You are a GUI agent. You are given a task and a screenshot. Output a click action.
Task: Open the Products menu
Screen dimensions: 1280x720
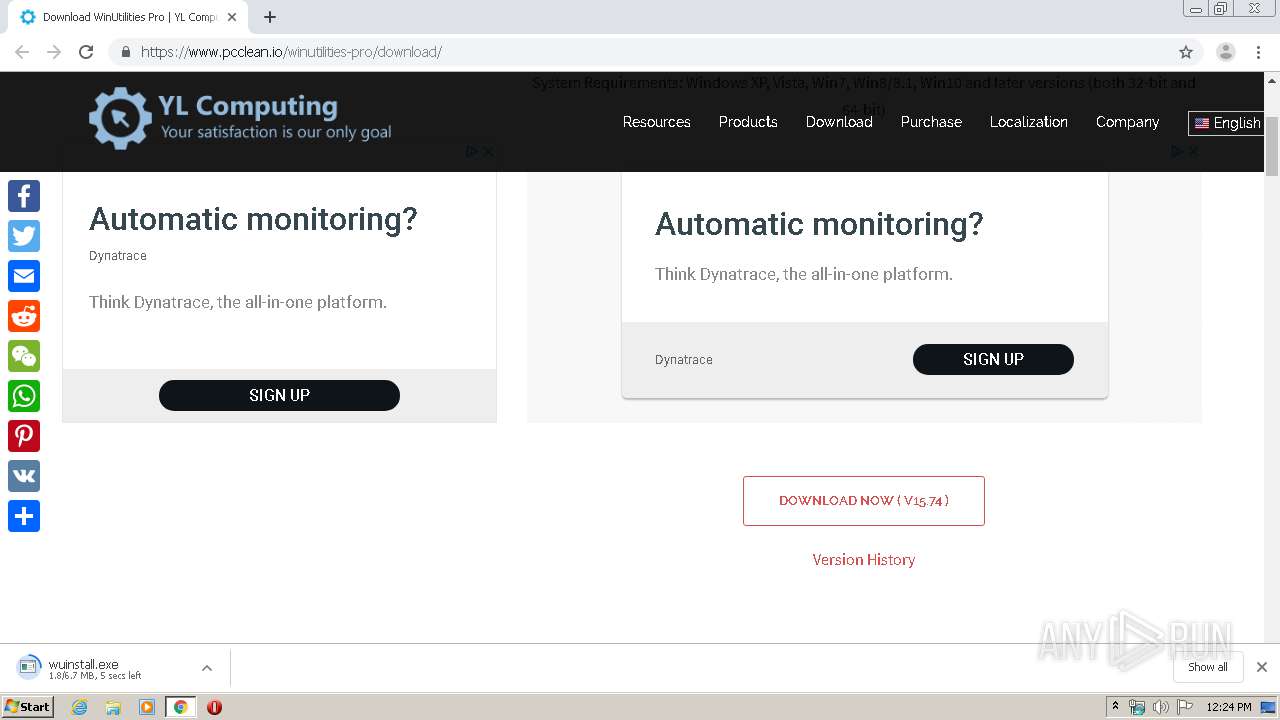748,122
